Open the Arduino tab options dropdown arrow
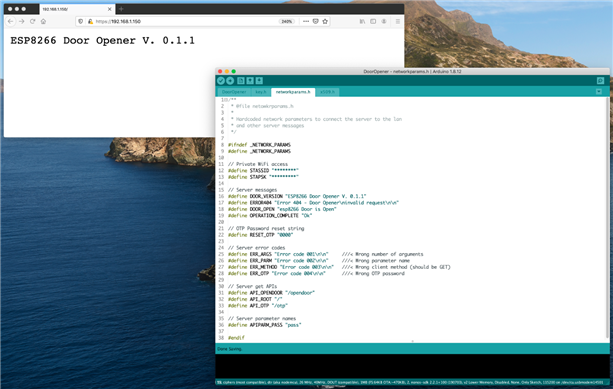The height and width of the screenshot is (389, 613). tap(599, 91)
